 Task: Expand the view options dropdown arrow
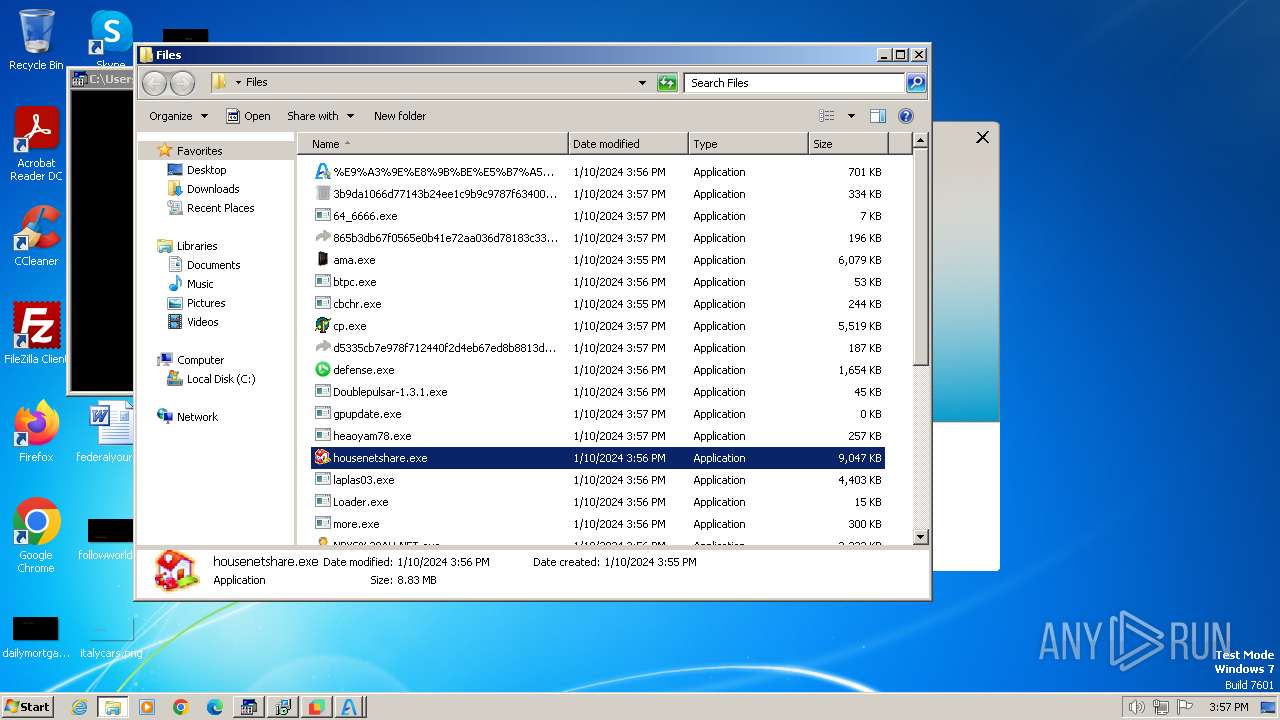(x=851, y=116)
